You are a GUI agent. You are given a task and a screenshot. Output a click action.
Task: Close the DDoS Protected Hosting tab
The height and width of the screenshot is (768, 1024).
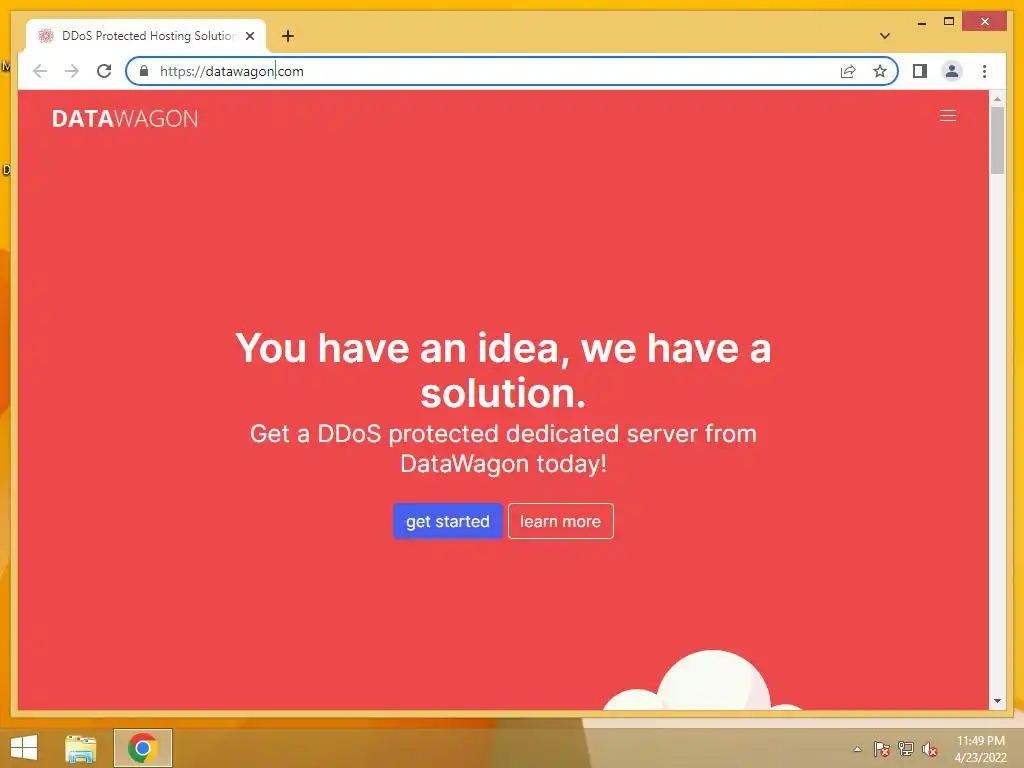point(249,36)
